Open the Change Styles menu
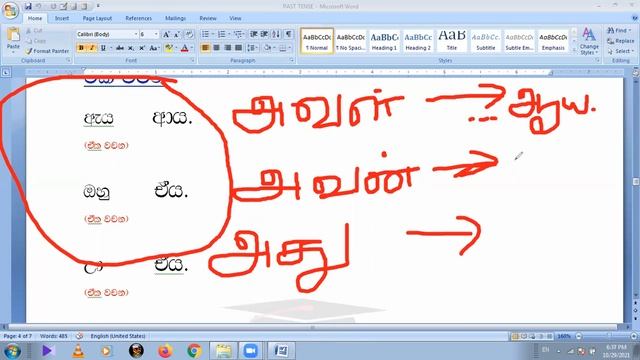This screenshot has height=360, width=640. pyautogui.click(x=589, y=41)
